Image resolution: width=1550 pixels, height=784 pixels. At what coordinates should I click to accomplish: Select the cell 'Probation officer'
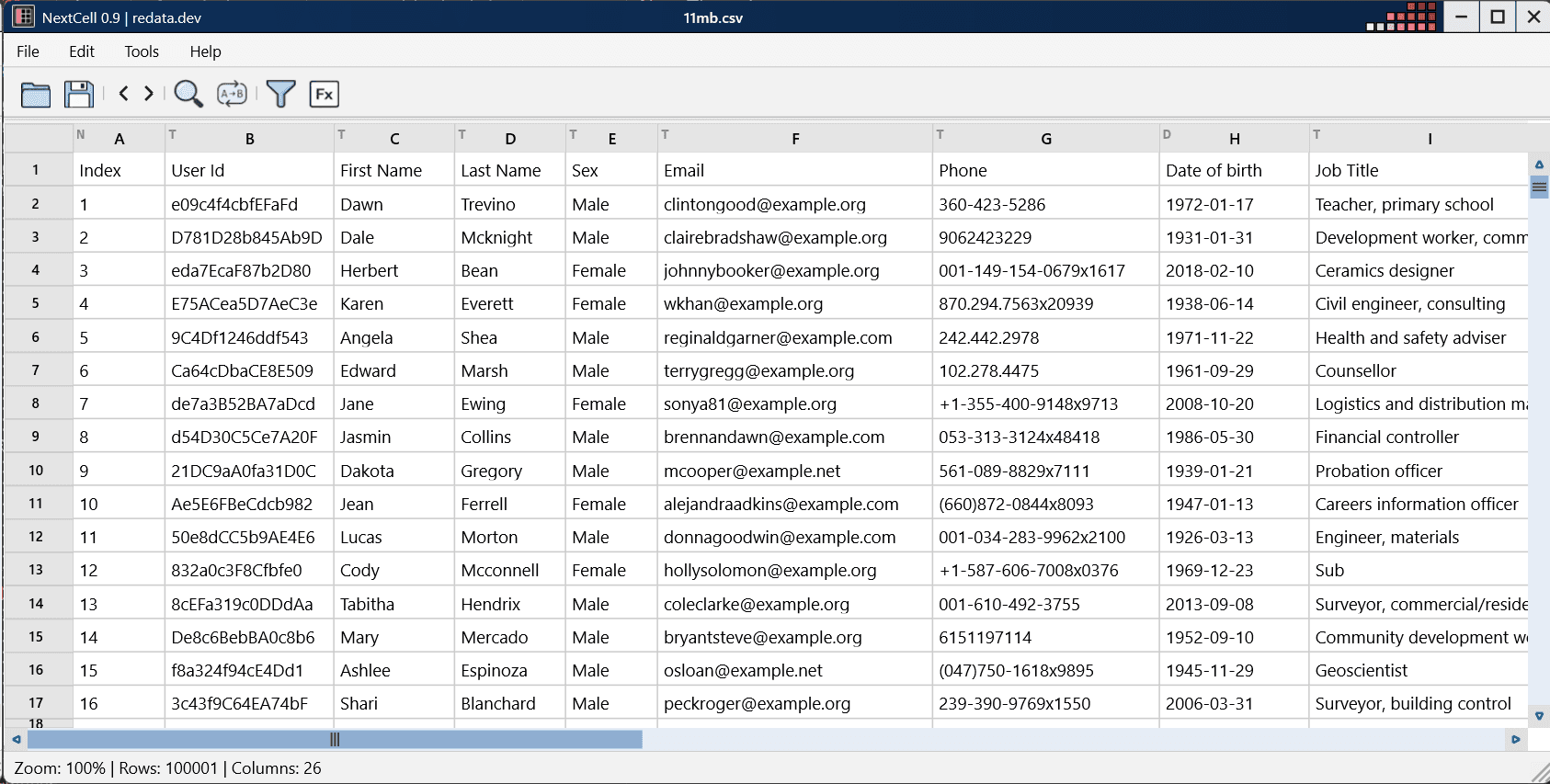pos(1418,471)
